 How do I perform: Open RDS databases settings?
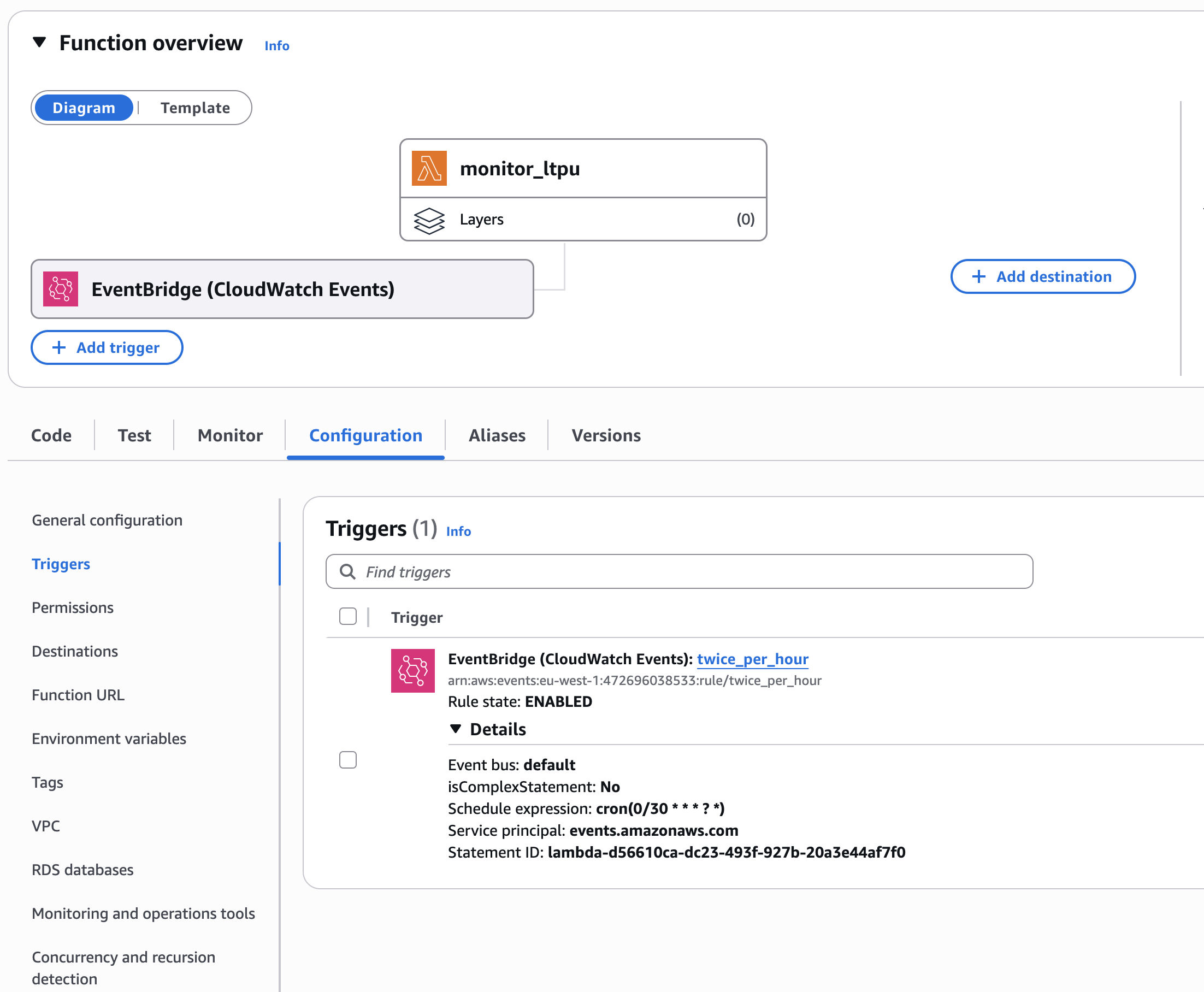[x=83, y=870]
